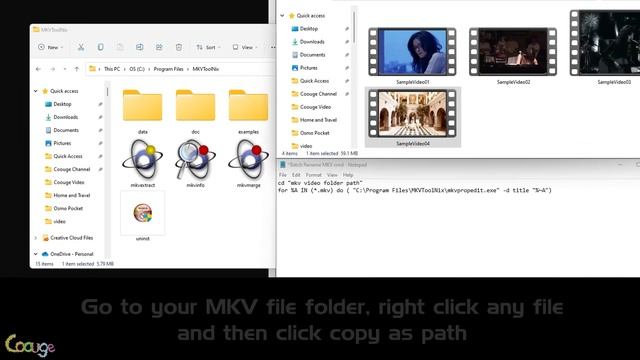
Task: Open Osmo Pocket in video window sidebar
Action: 314,133
